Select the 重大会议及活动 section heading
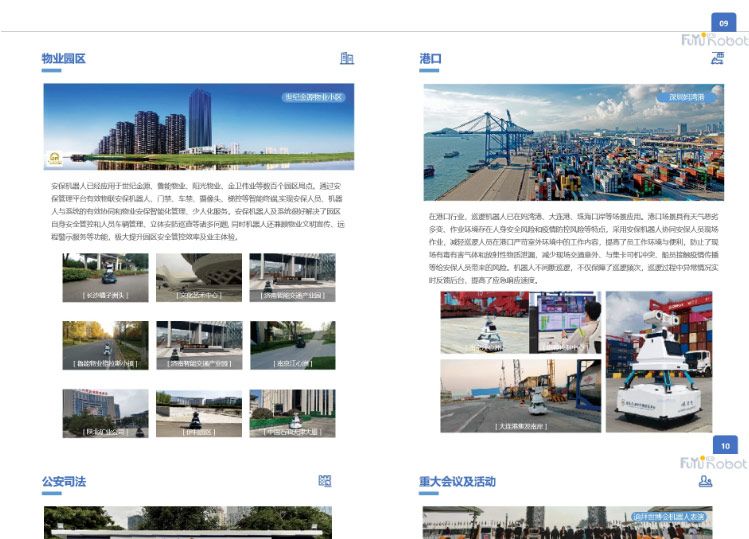Screen dimensions: 749x539 coord(457,482)
